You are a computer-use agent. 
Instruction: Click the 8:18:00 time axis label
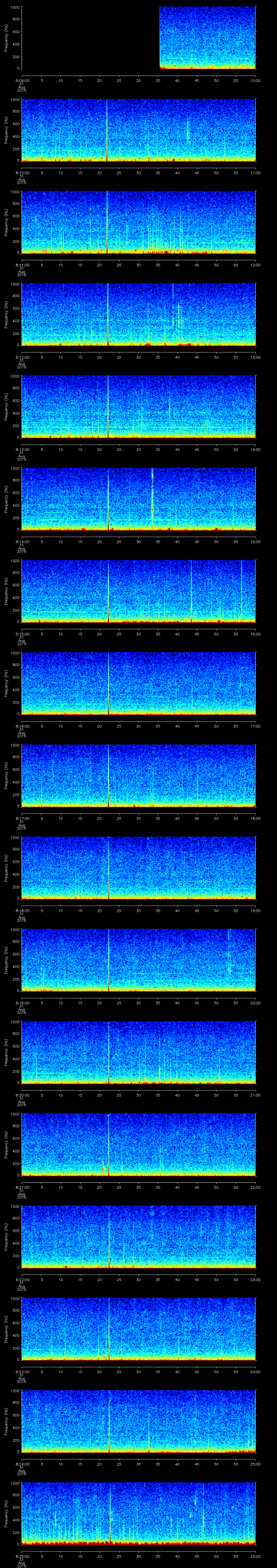coord(22,910)
